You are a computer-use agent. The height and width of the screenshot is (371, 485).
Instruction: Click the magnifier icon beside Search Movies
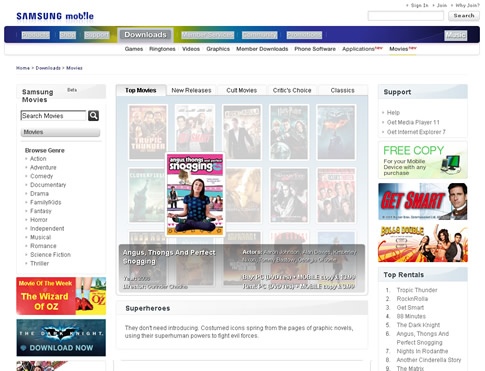click(93, 116)
